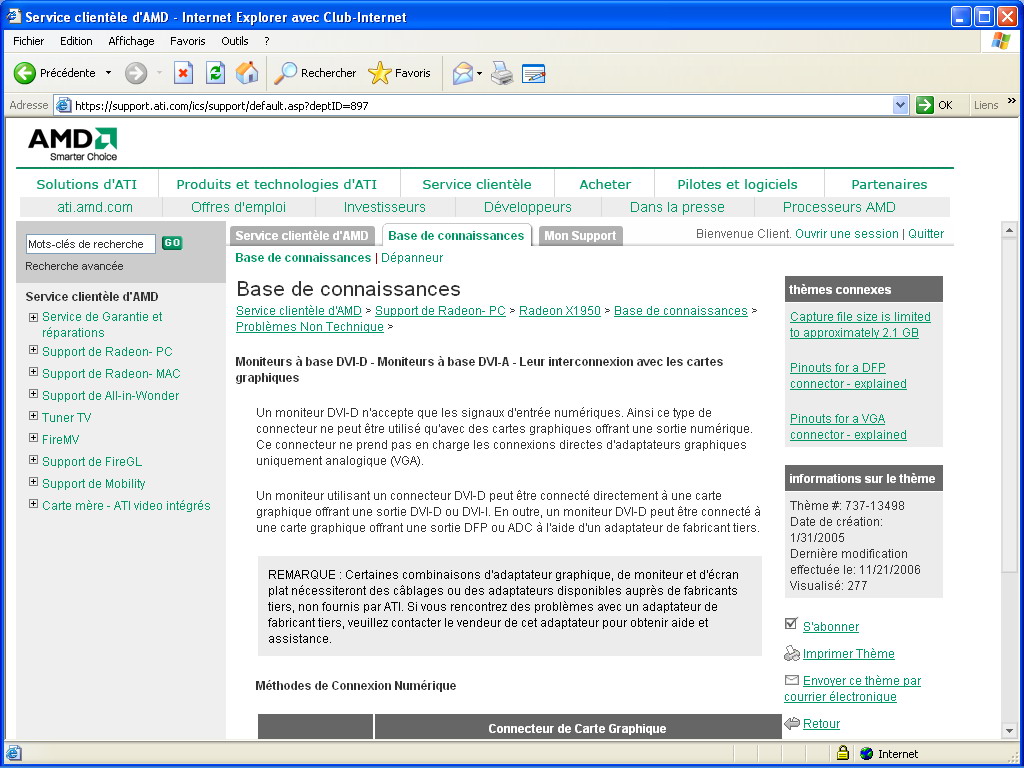
Task: Click the Imprimer Thème printer icon
Action: 792,653
